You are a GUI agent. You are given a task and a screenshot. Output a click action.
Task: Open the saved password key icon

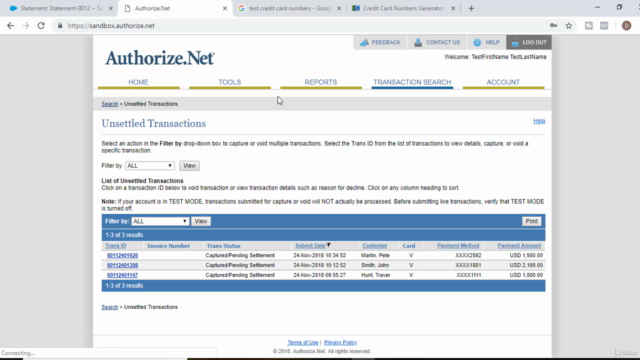(x=553, y=26)
